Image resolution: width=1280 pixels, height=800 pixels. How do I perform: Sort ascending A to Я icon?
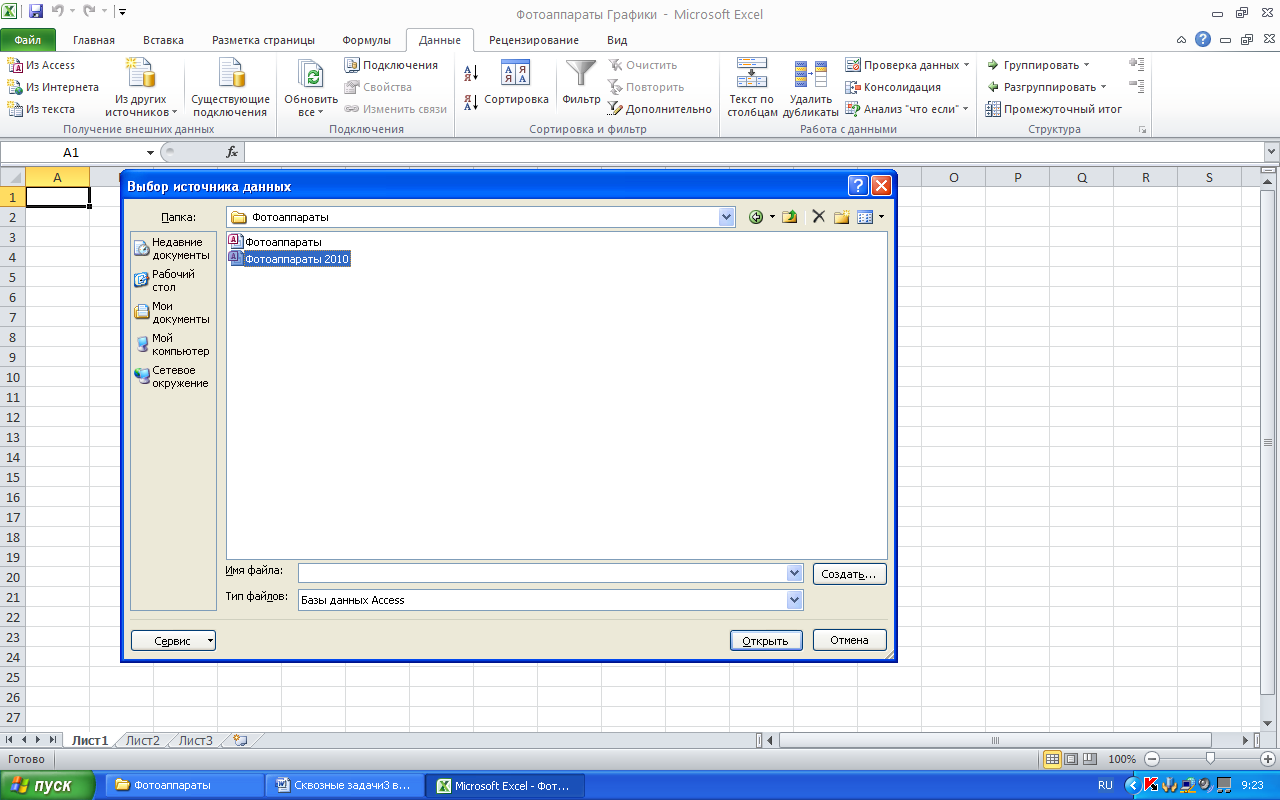472,73
